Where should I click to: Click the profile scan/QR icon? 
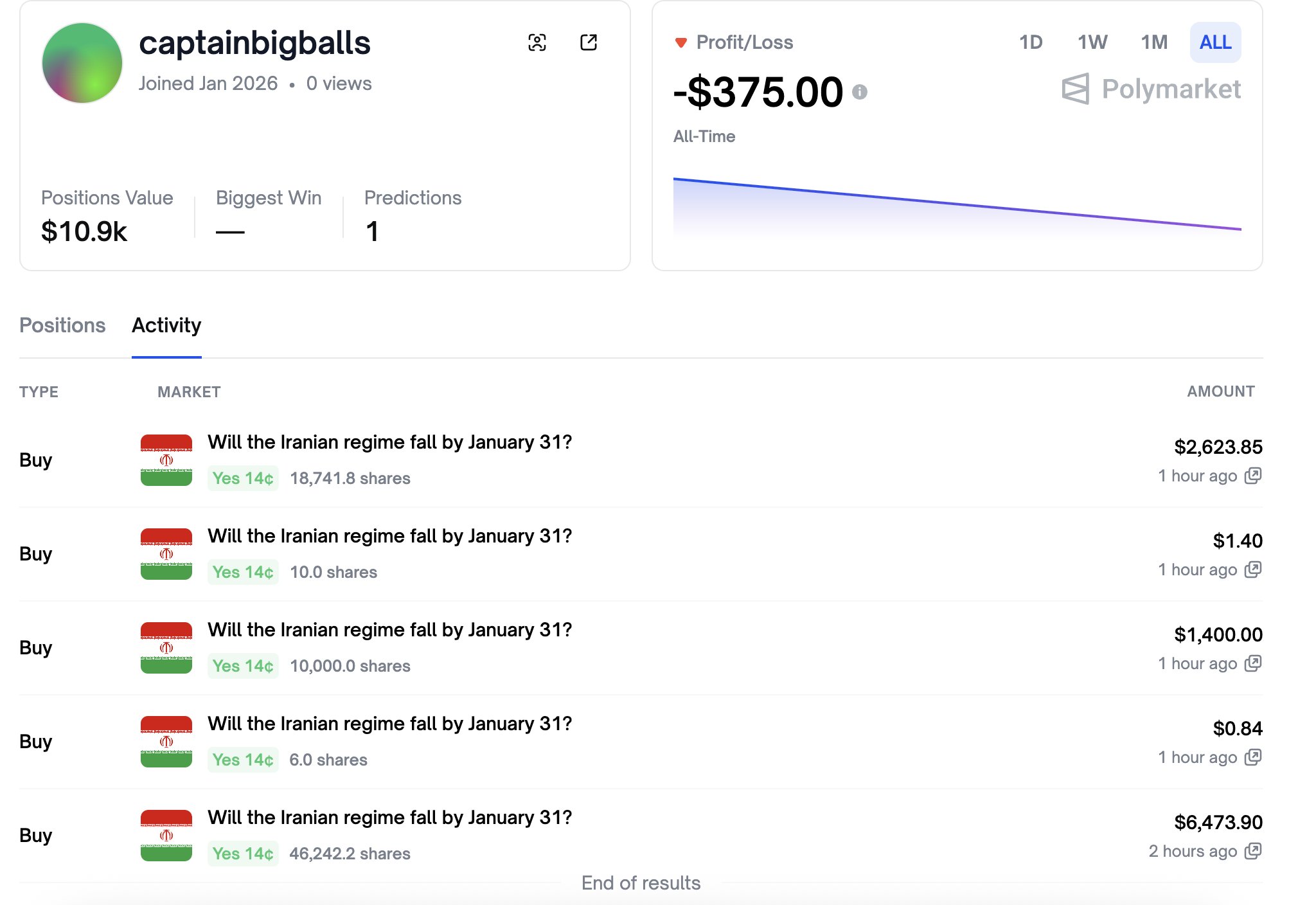tap(537, 43)
